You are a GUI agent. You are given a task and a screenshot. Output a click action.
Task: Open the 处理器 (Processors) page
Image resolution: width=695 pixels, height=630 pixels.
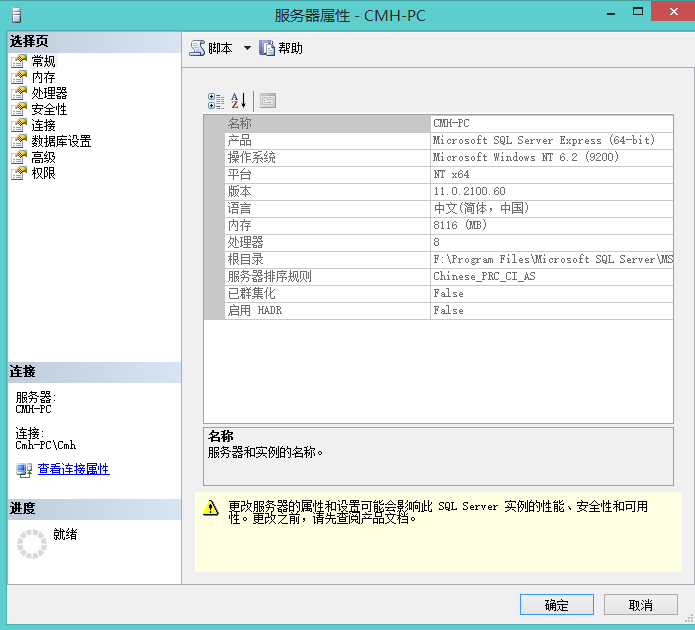[x=49, y=93]
